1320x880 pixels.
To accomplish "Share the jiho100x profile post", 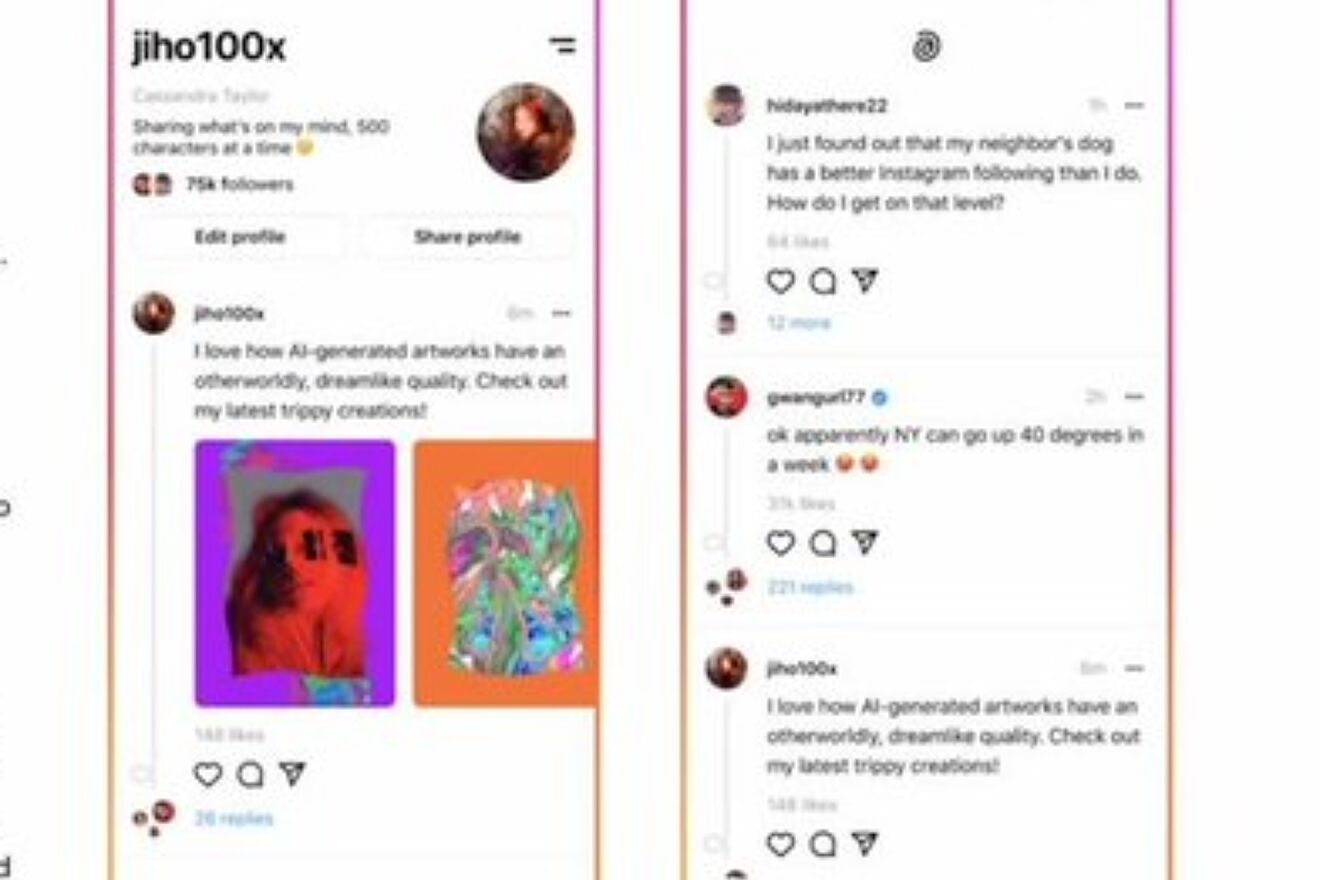I will pos(292,774).
